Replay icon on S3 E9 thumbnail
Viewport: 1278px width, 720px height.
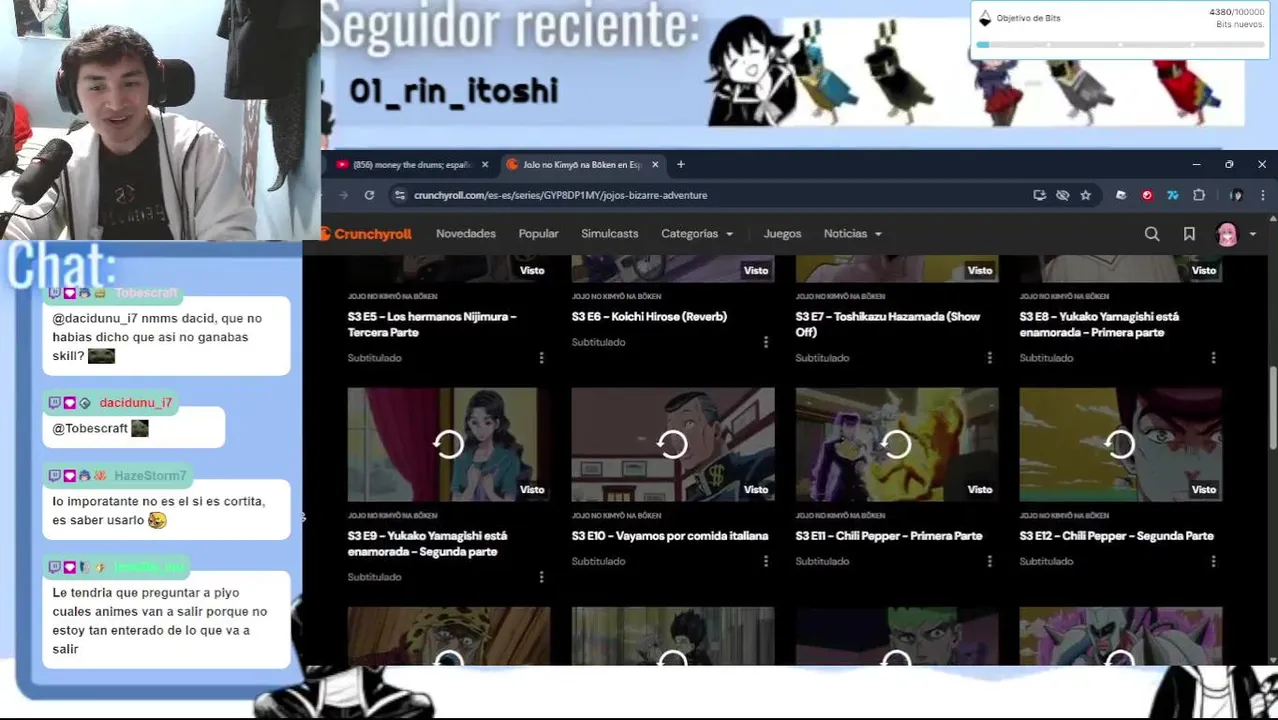[448, 444]
